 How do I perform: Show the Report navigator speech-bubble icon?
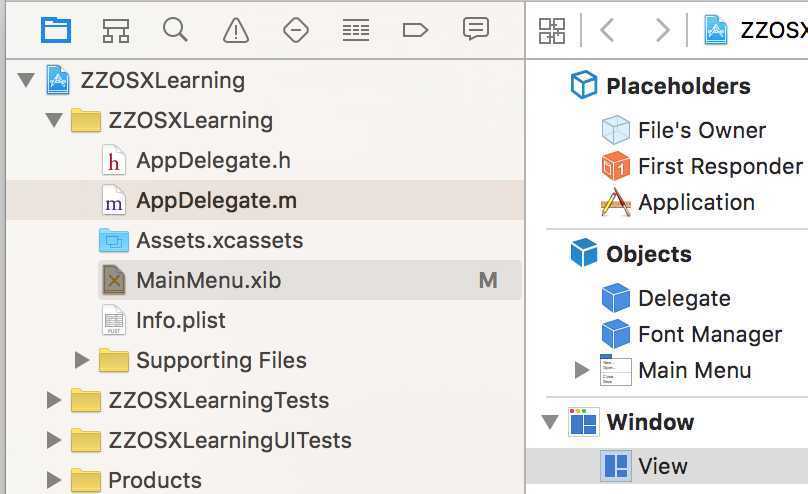click(x=476, y=30)
